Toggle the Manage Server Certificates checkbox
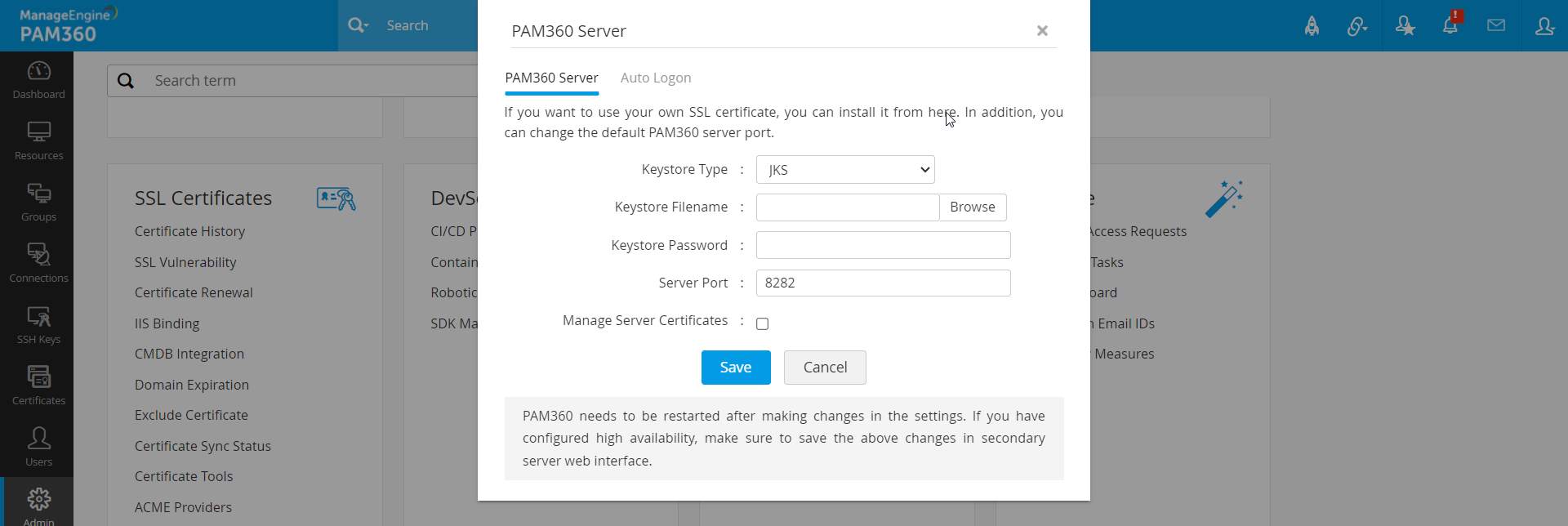This screenshot has width=1568, height=526. [763, 323]
